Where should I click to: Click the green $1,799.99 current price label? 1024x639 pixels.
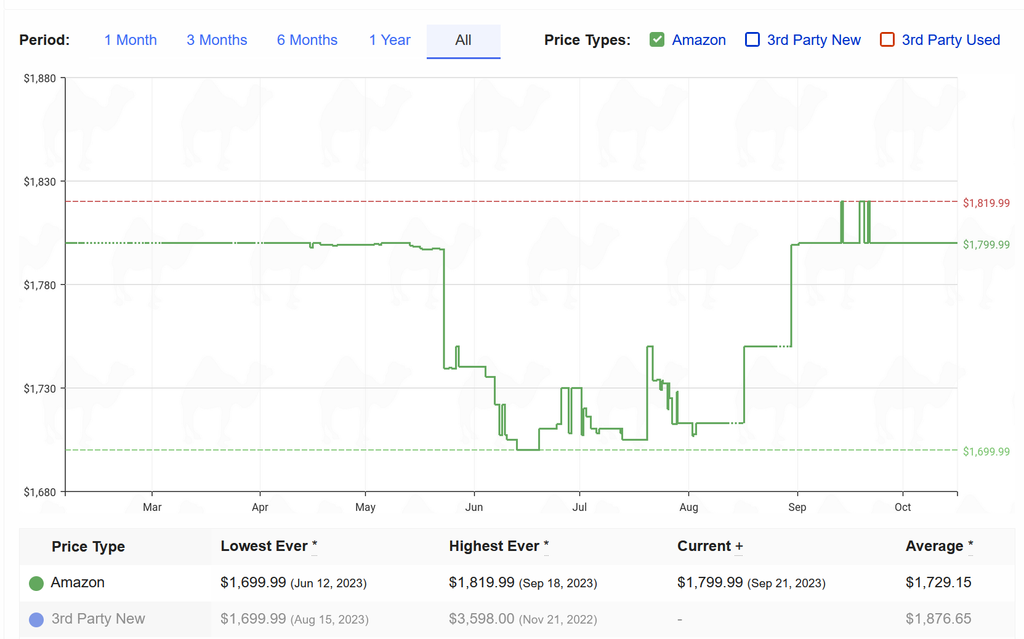coord(986,244)
